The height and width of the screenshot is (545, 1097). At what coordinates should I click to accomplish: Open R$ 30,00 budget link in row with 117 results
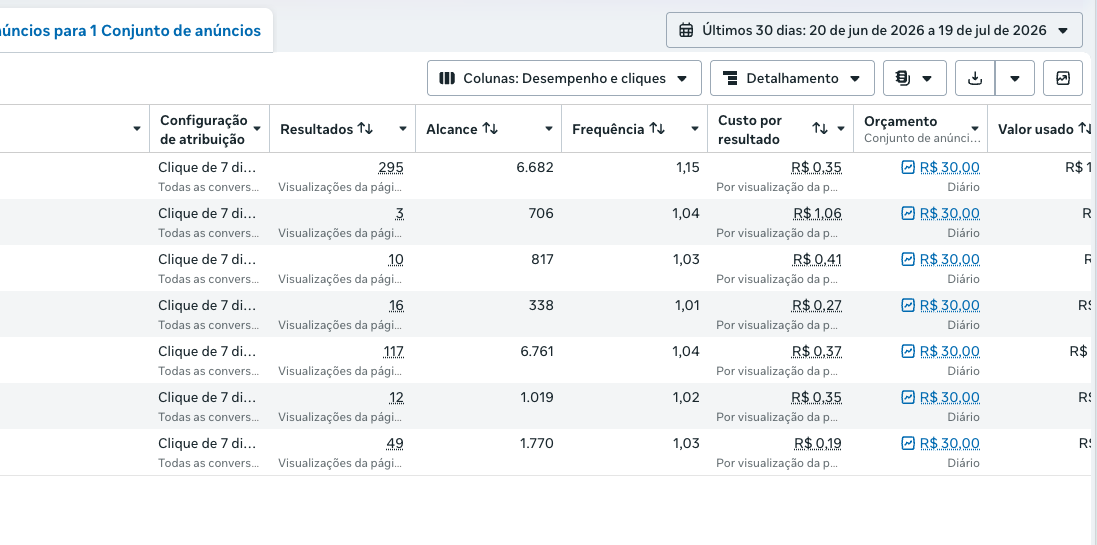click(x=949, y=351)
